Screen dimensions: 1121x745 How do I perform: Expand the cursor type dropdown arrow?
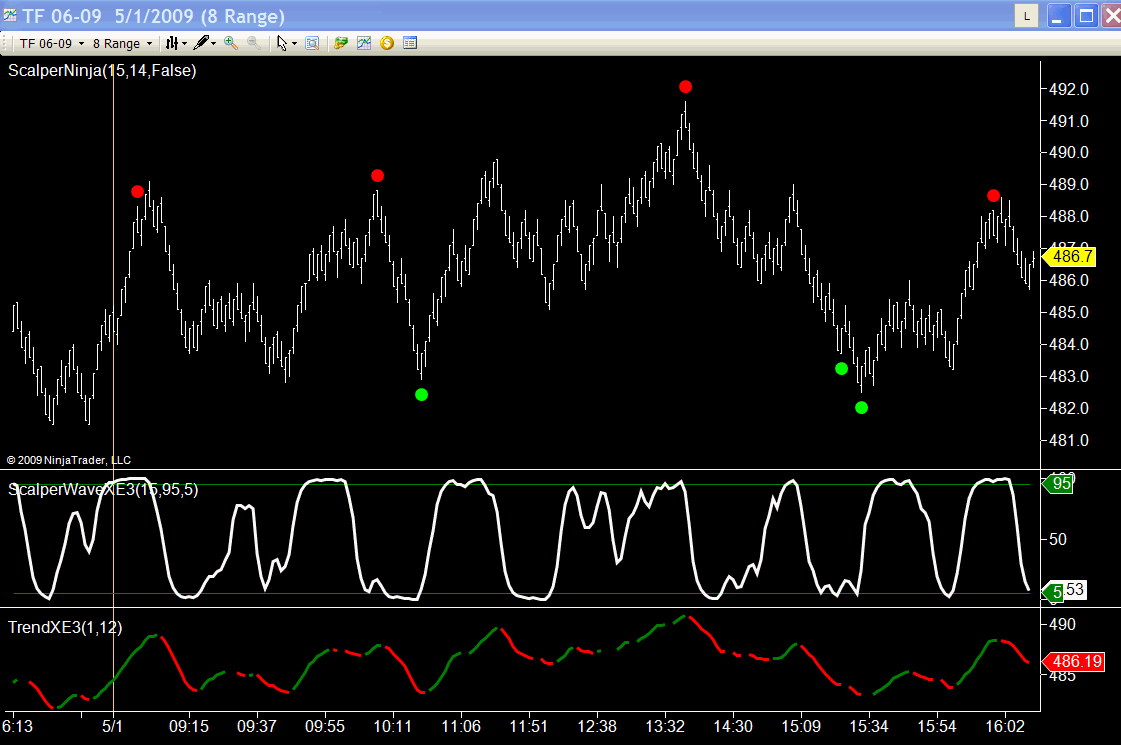[x=295, y=44]
